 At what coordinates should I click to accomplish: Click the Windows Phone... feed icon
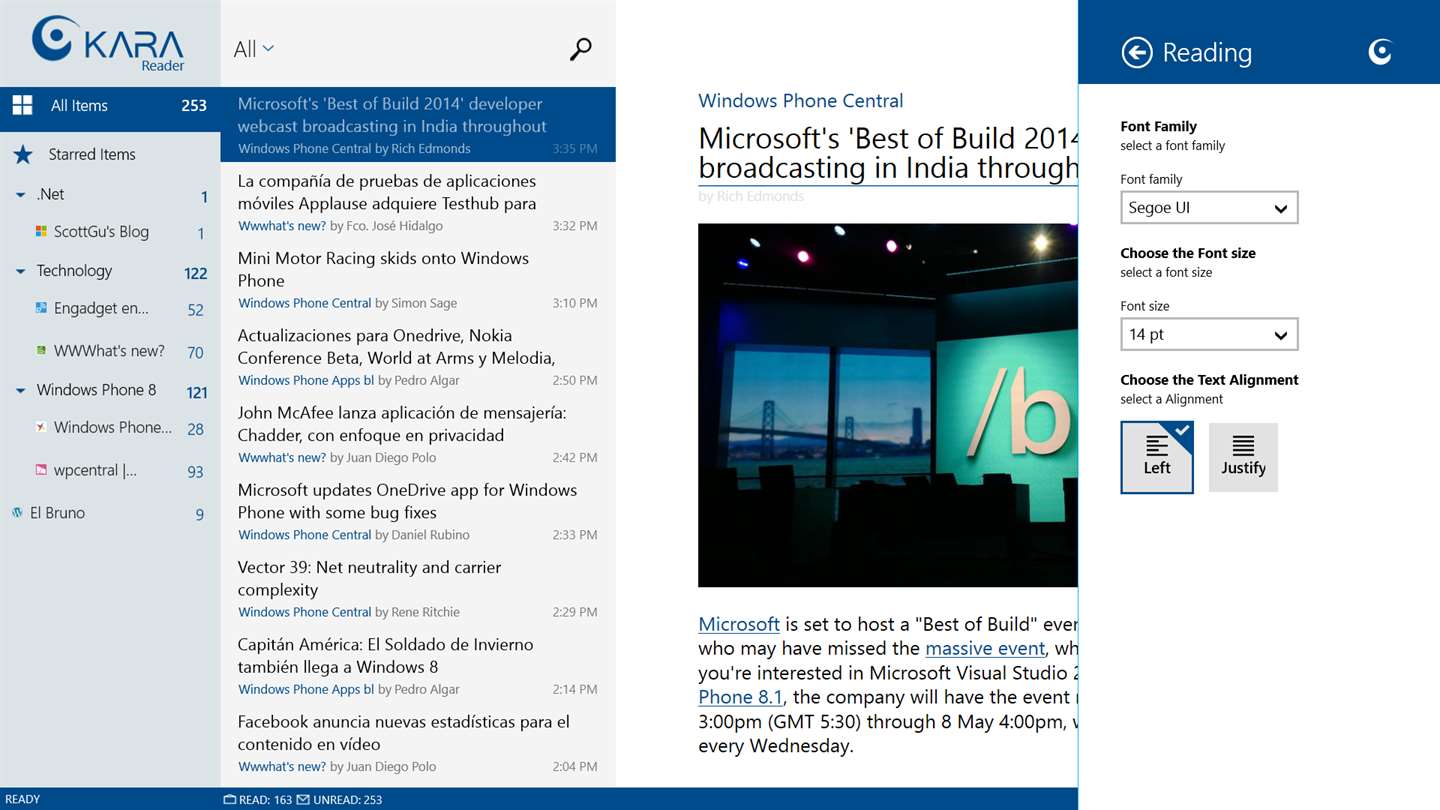pyautogui.click(x=41, y=427)
